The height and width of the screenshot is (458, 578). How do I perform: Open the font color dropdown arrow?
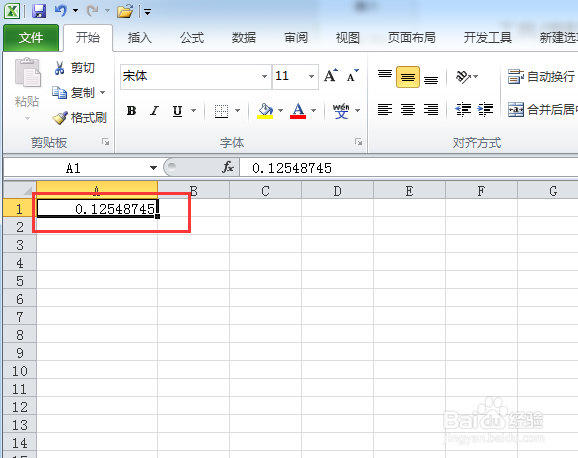(x=314, y=110)
